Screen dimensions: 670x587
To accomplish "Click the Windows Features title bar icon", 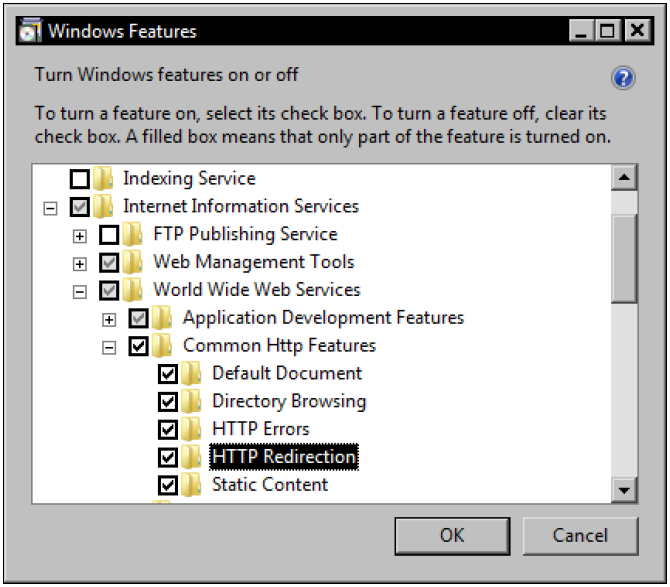I will tap(30, 31).
